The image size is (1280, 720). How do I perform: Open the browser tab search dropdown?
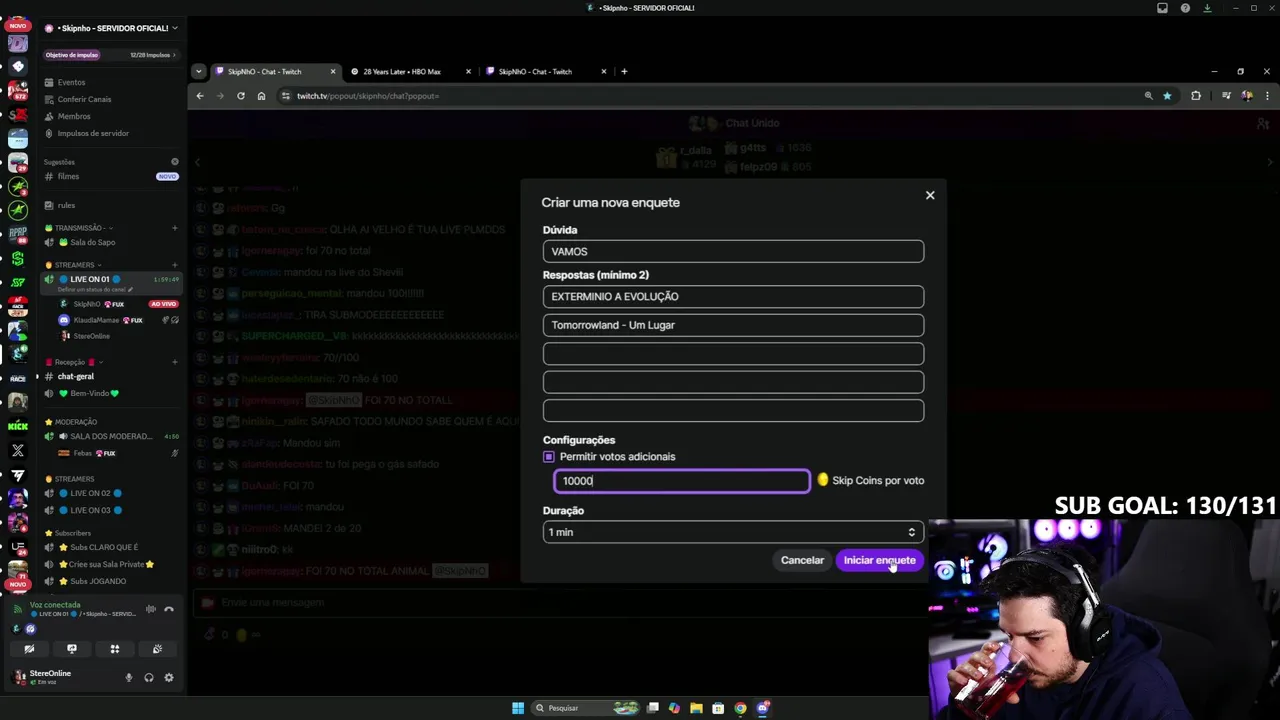[198, 71]
